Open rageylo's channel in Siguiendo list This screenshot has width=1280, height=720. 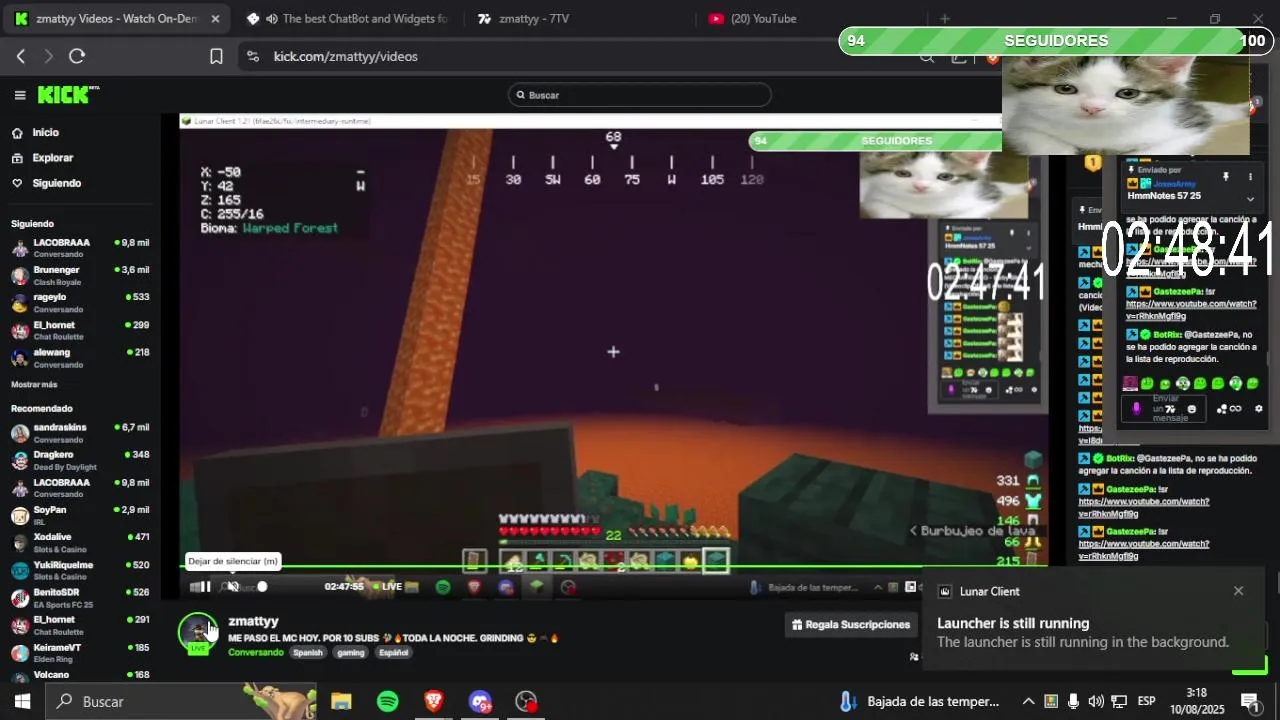[x=80, y=302]
